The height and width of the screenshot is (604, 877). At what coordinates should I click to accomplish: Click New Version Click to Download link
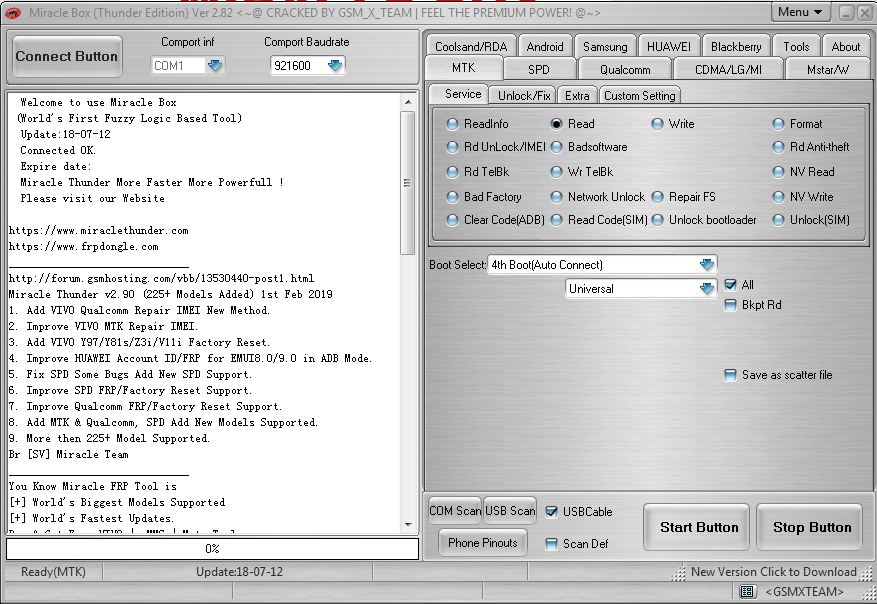[774, 572]
